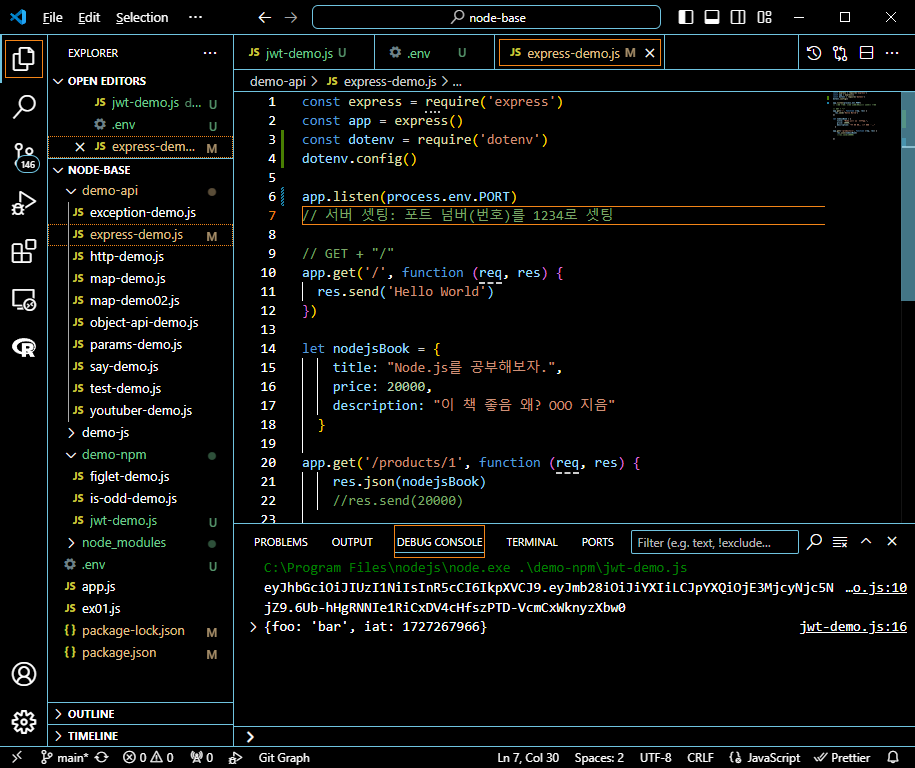
Task: Change indentation via Spaces: 2
Action: tap(599, 757)
